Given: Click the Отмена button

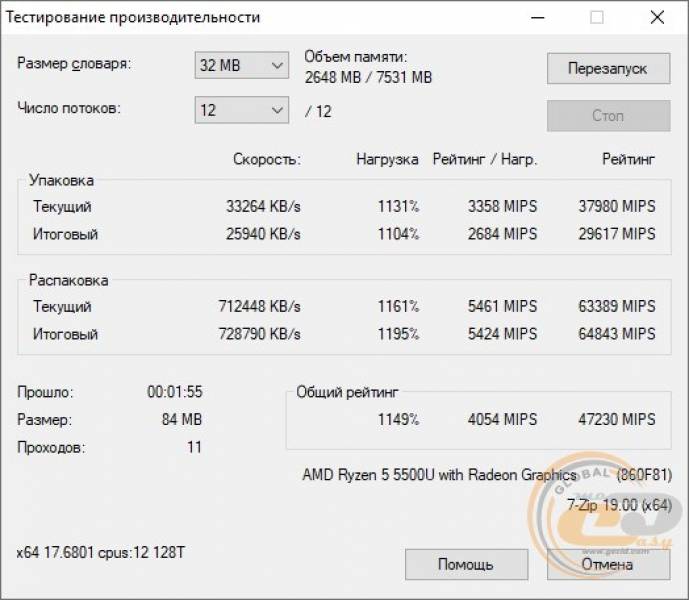Looking at the screenshot, I should coord(609,564).
